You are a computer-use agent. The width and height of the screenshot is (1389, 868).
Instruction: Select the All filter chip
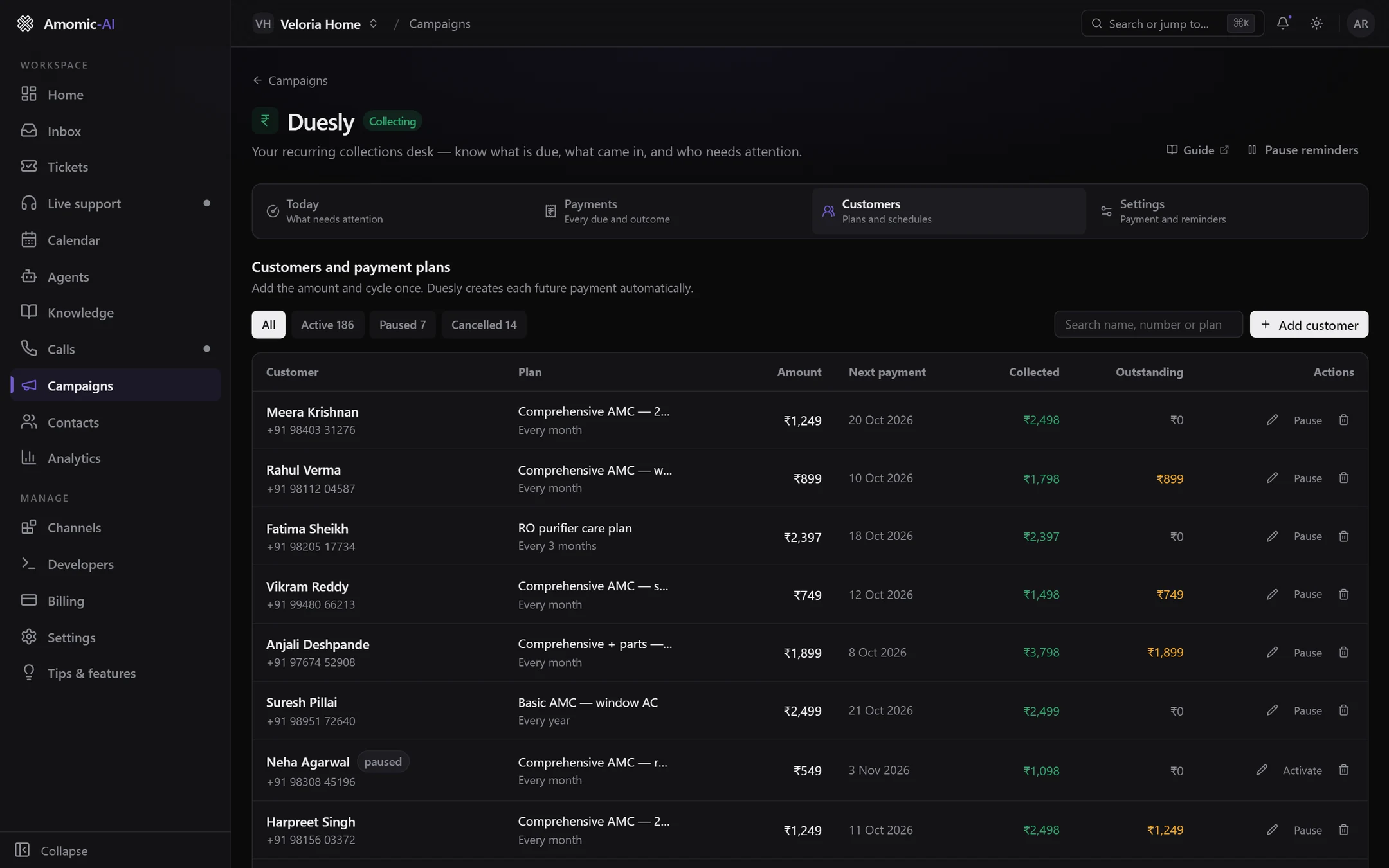point(269,325)
